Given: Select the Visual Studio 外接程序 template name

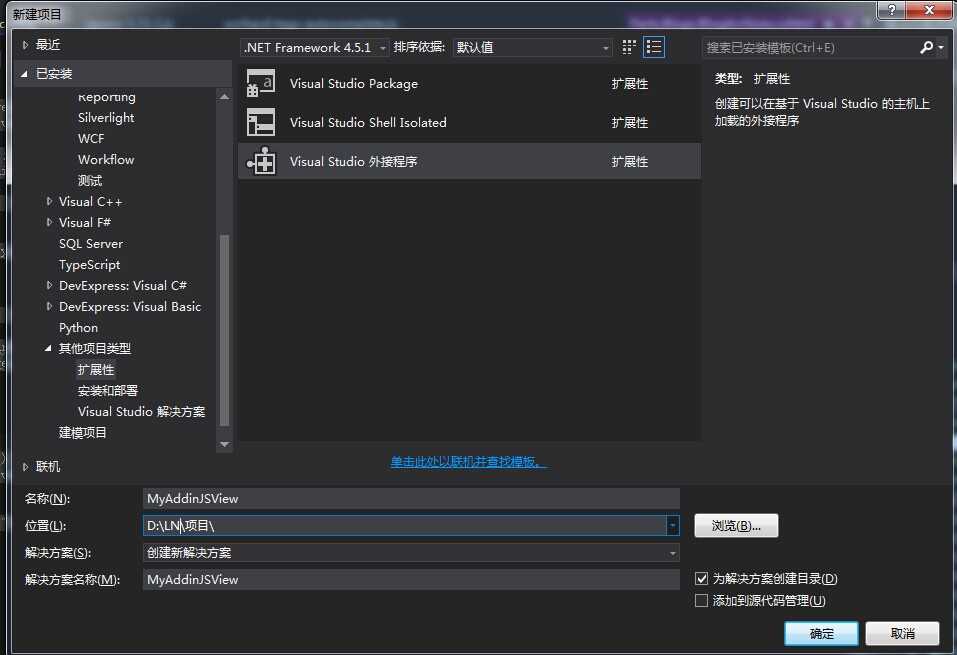Looking at the screenshot, I should tap(353, 162).
